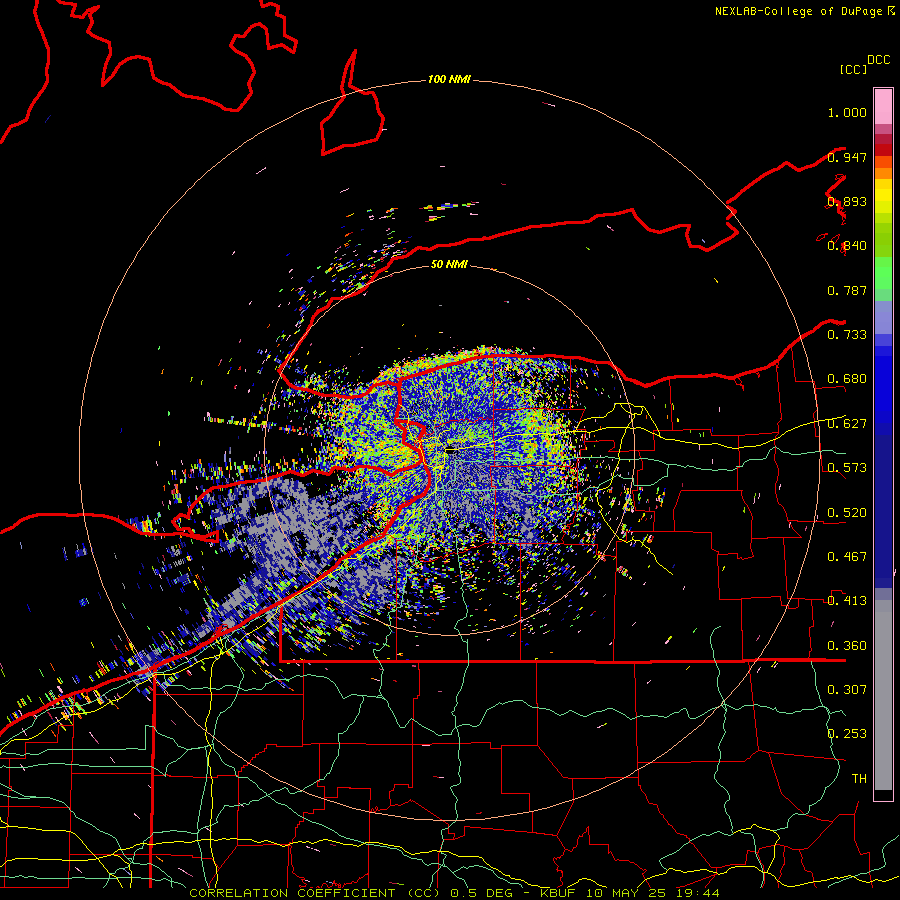The image size is (900, 900).
Task: Select the 0.413 colorbar value label
Action: point(847,601)
